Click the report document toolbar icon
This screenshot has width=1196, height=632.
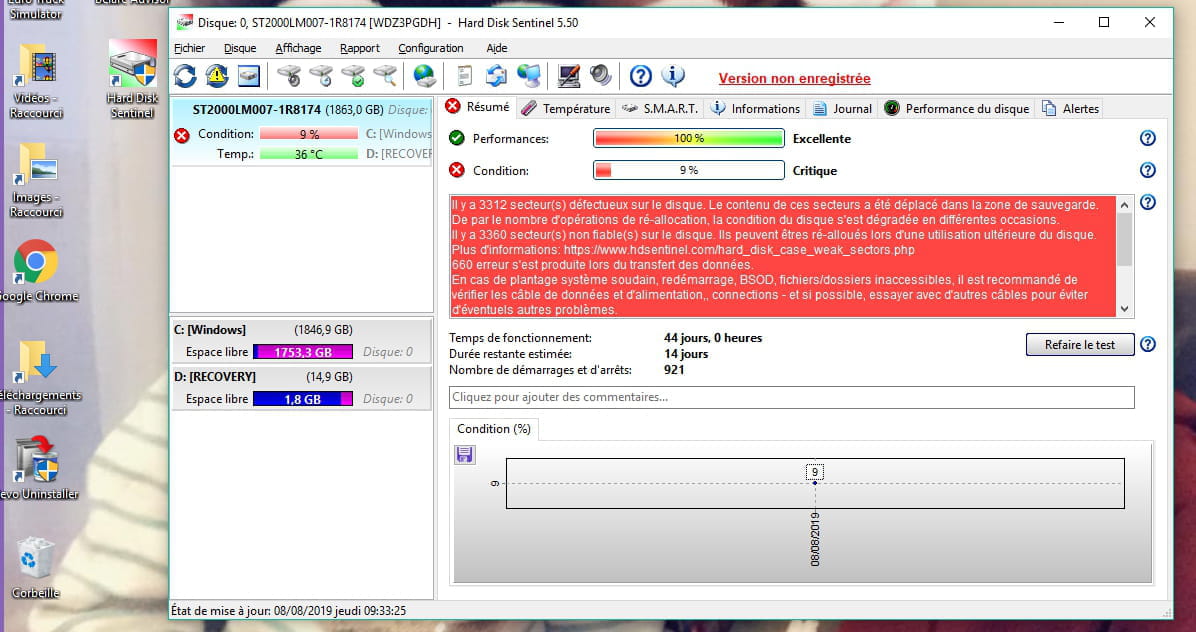pyautogui.click(x=465, y=75)
